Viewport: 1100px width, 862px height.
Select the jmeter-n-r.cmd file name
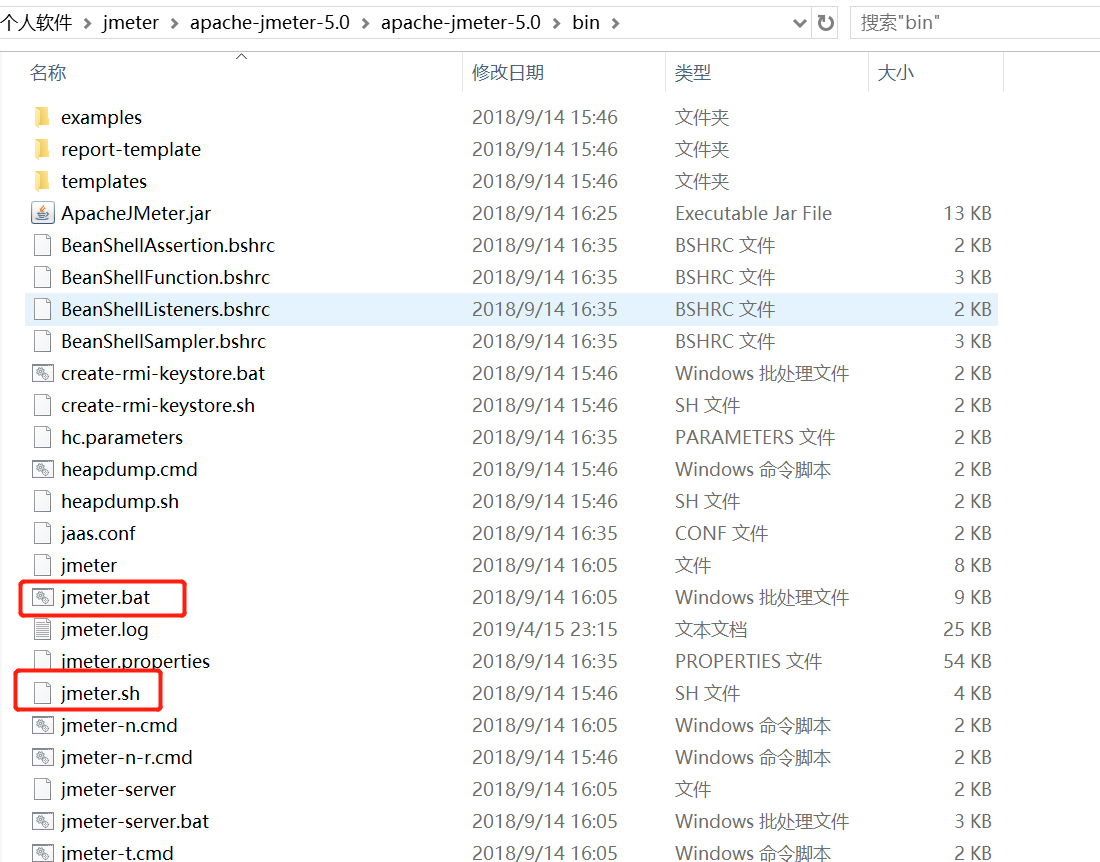tap(126, 757)
